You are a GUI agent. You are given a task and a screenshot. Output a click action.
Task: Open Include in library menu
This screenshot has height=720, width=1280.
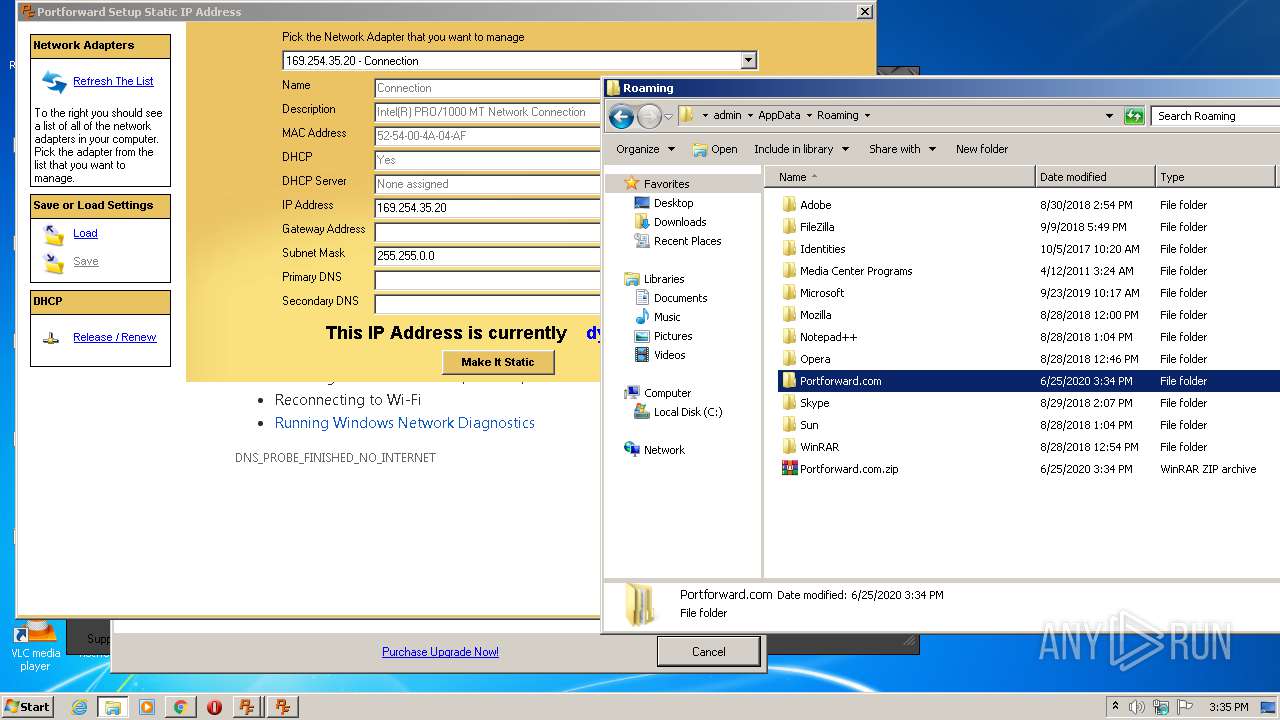(x=801, y=149)
